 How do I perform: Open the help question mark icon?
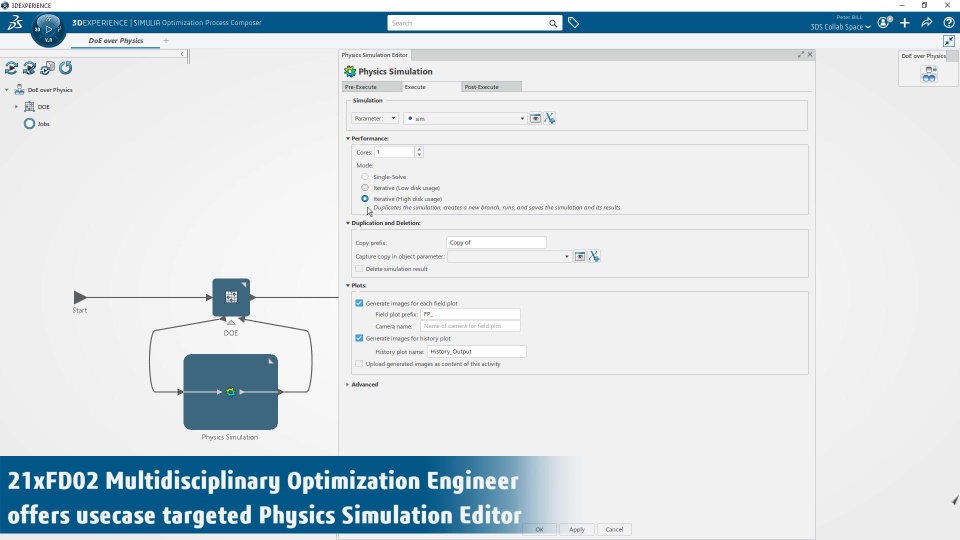(x=948, y=23)
